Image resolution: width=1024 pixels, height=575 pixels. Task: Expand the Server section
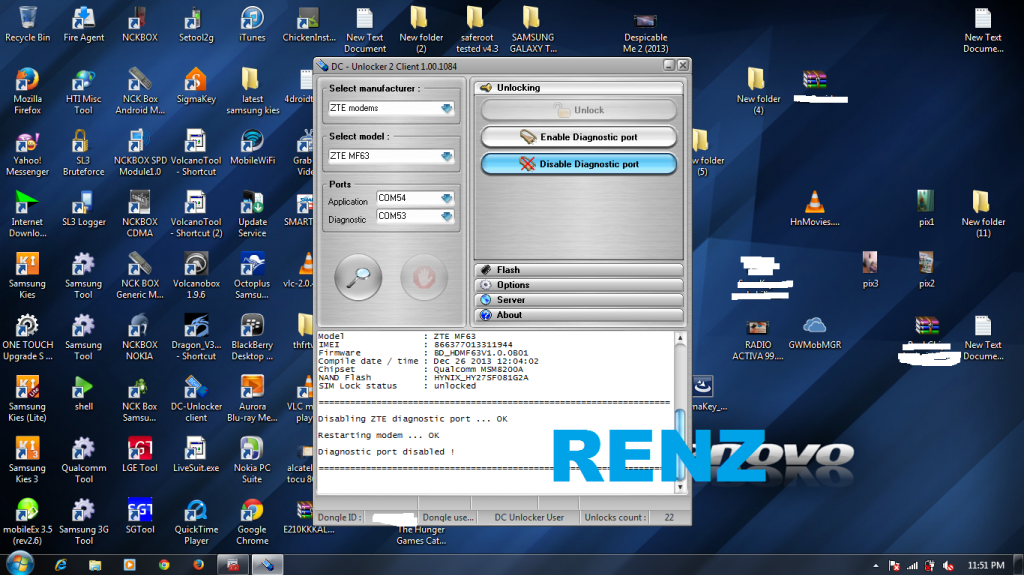(579, 300)
